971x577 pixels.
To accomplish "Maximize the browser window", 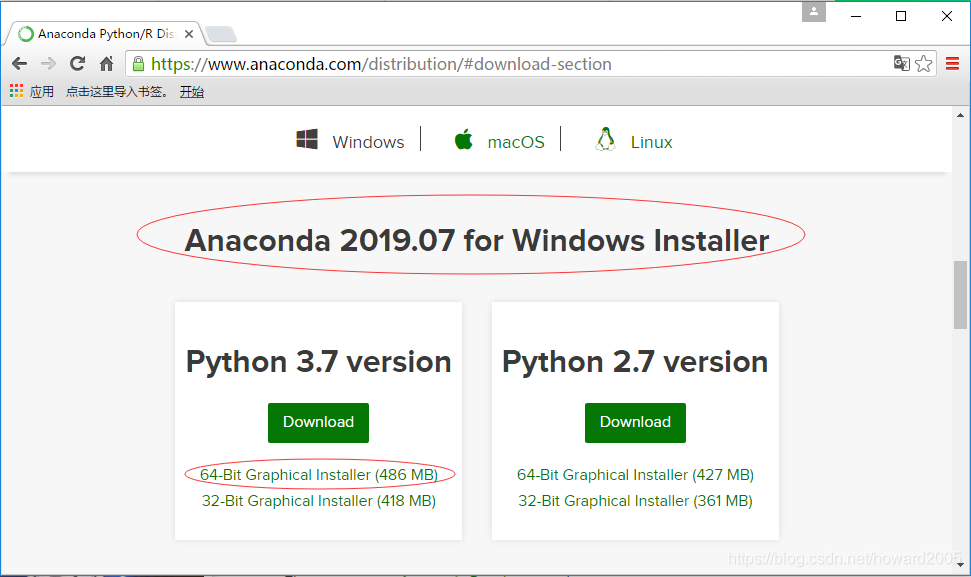I will click(x=902, y=16).
